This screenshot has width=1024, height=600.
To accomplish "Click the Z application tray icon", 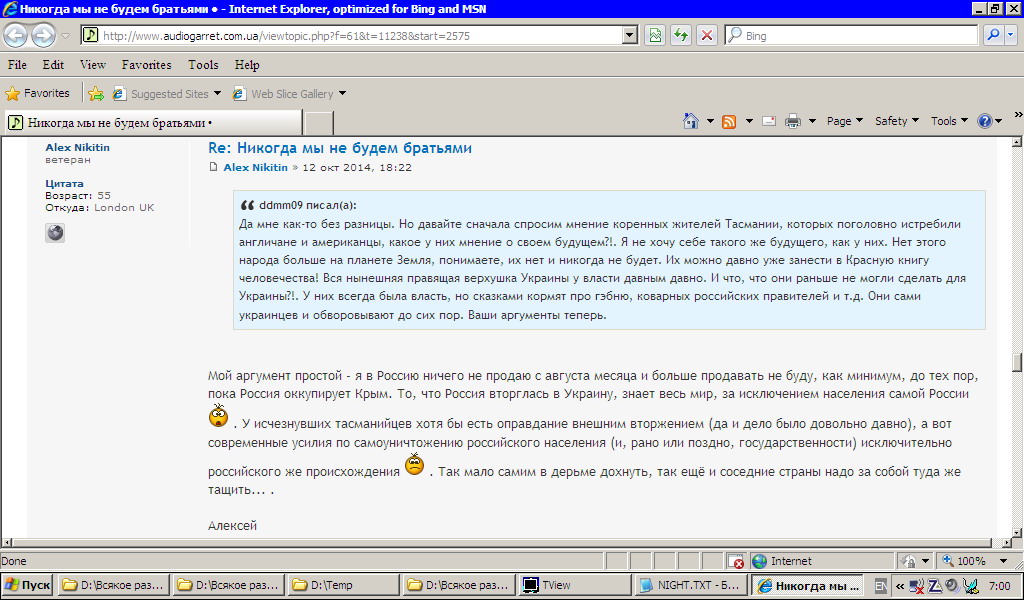I will click(935, 586).
